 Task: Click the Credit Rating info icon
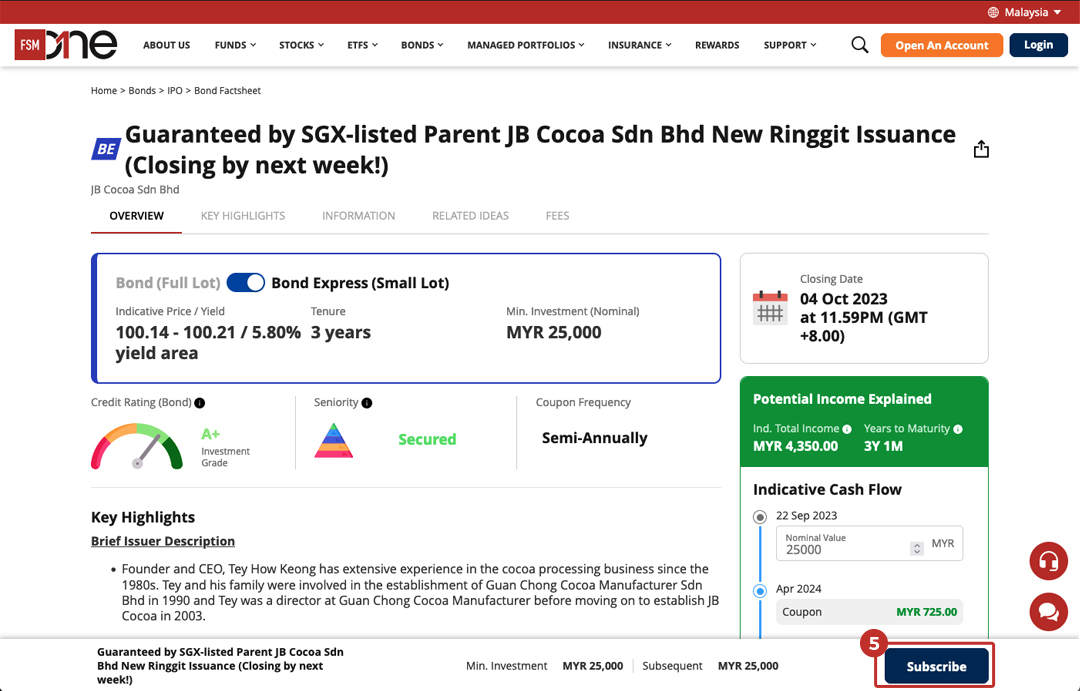coord(200,403)
